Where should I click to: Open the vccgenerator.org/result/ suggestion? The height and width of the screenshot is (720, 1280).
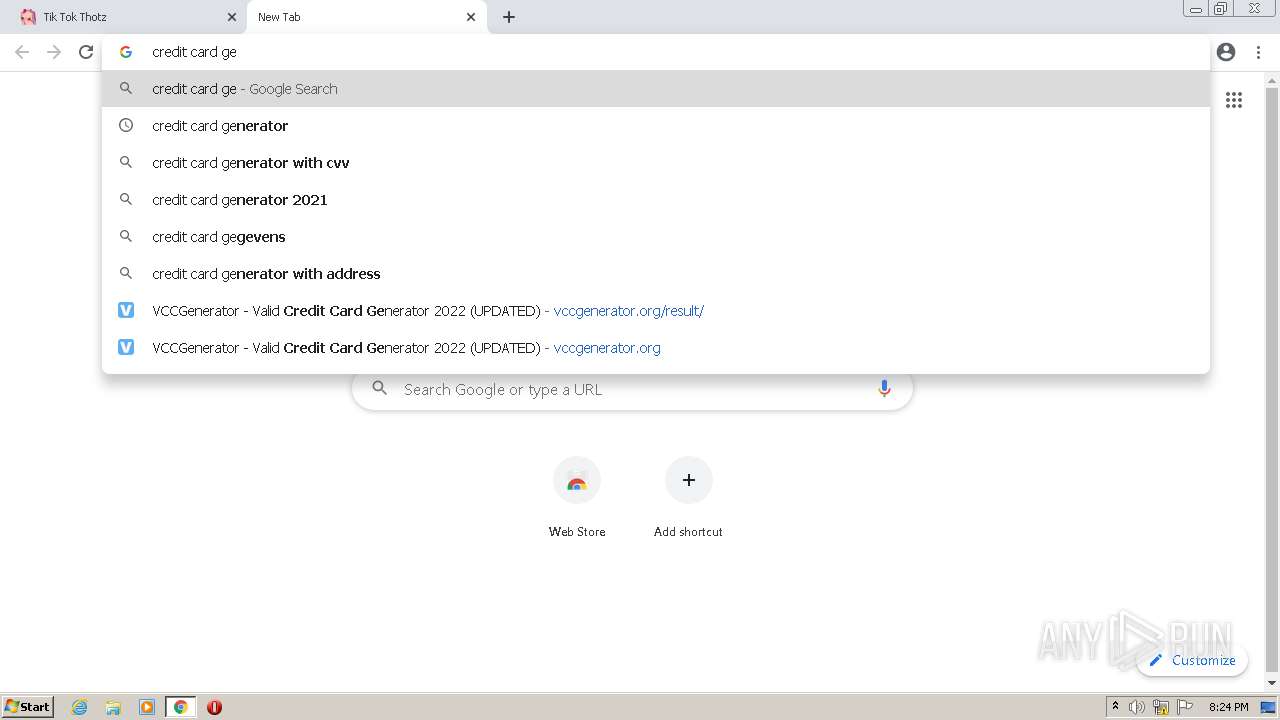point(656,311)
